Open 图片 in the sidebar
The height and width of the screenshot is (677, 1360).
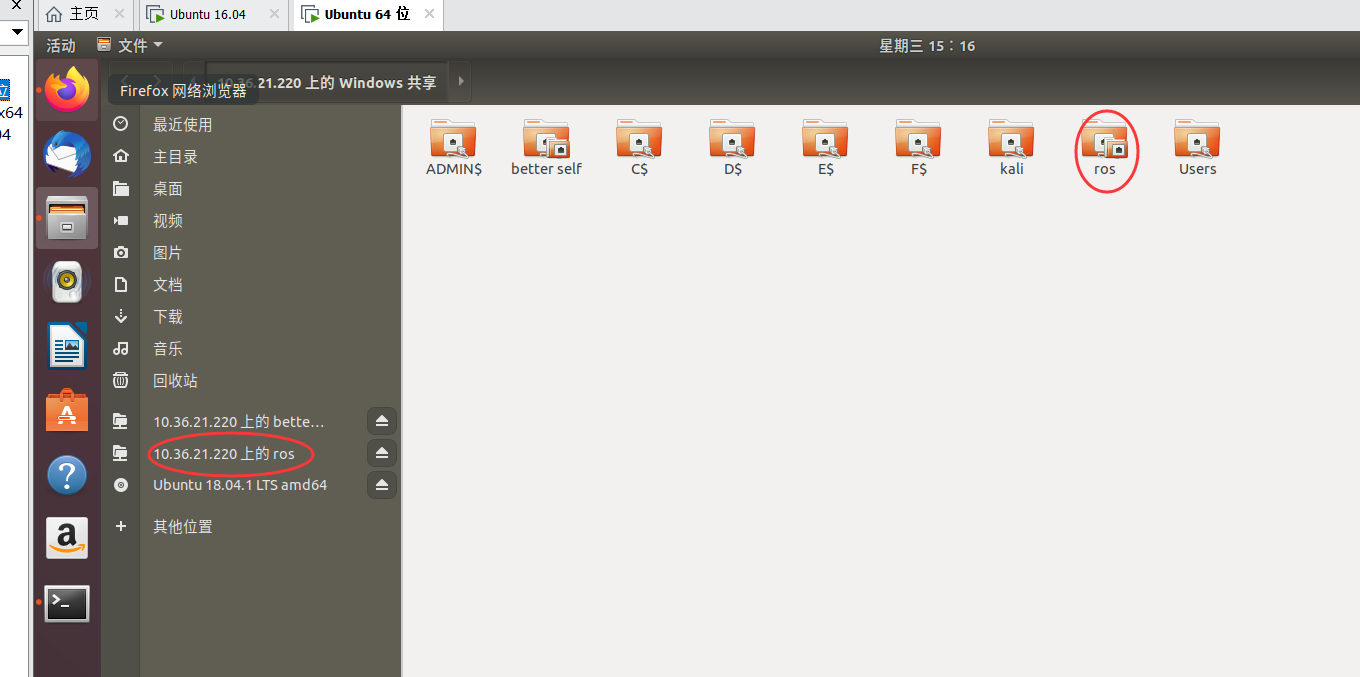[x=250, y=252]
